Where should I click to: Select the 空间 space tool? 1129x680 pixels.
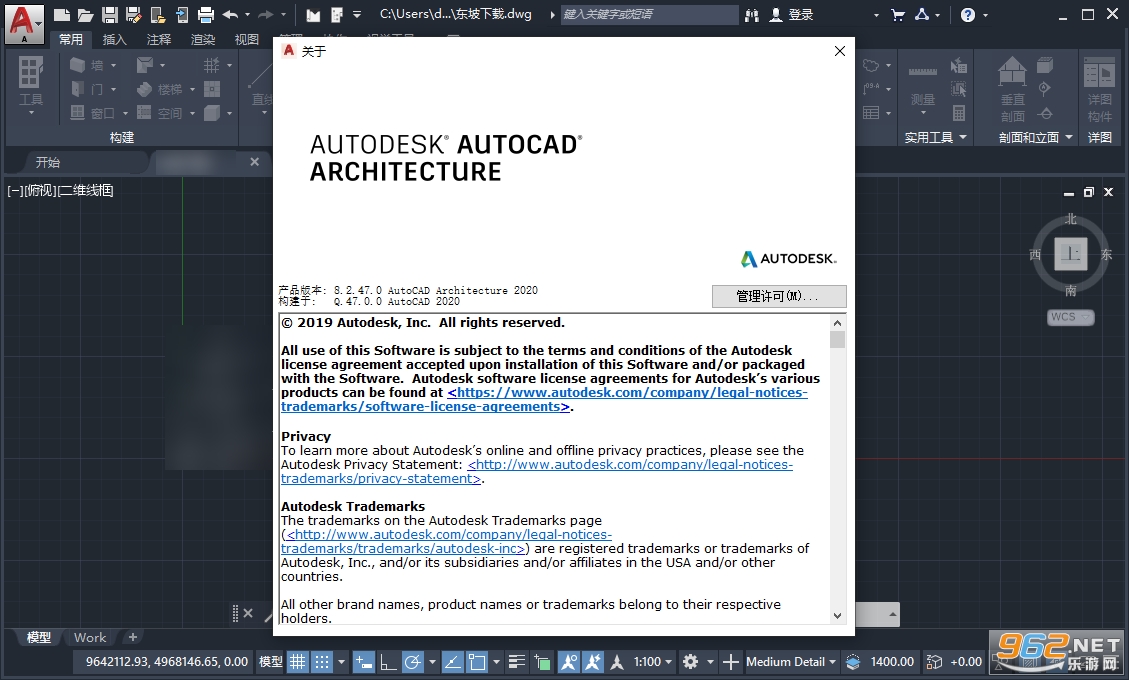[160, 113]
